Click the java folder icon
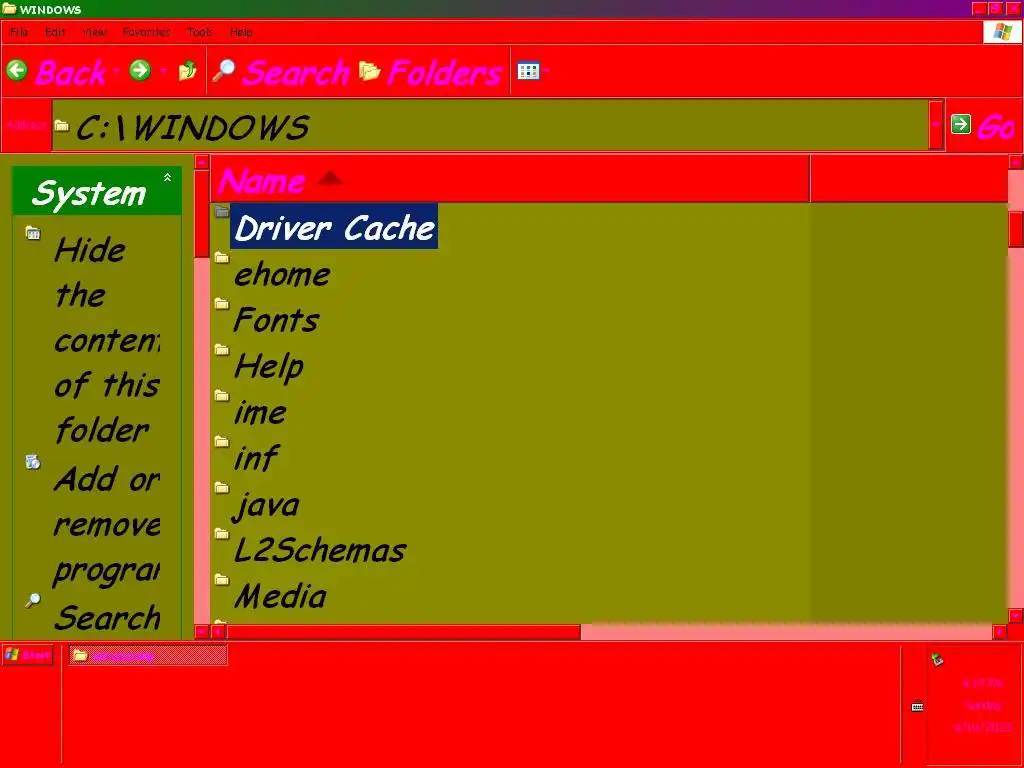The width and height of the screenshot is (1024, 768). (222, 488)
